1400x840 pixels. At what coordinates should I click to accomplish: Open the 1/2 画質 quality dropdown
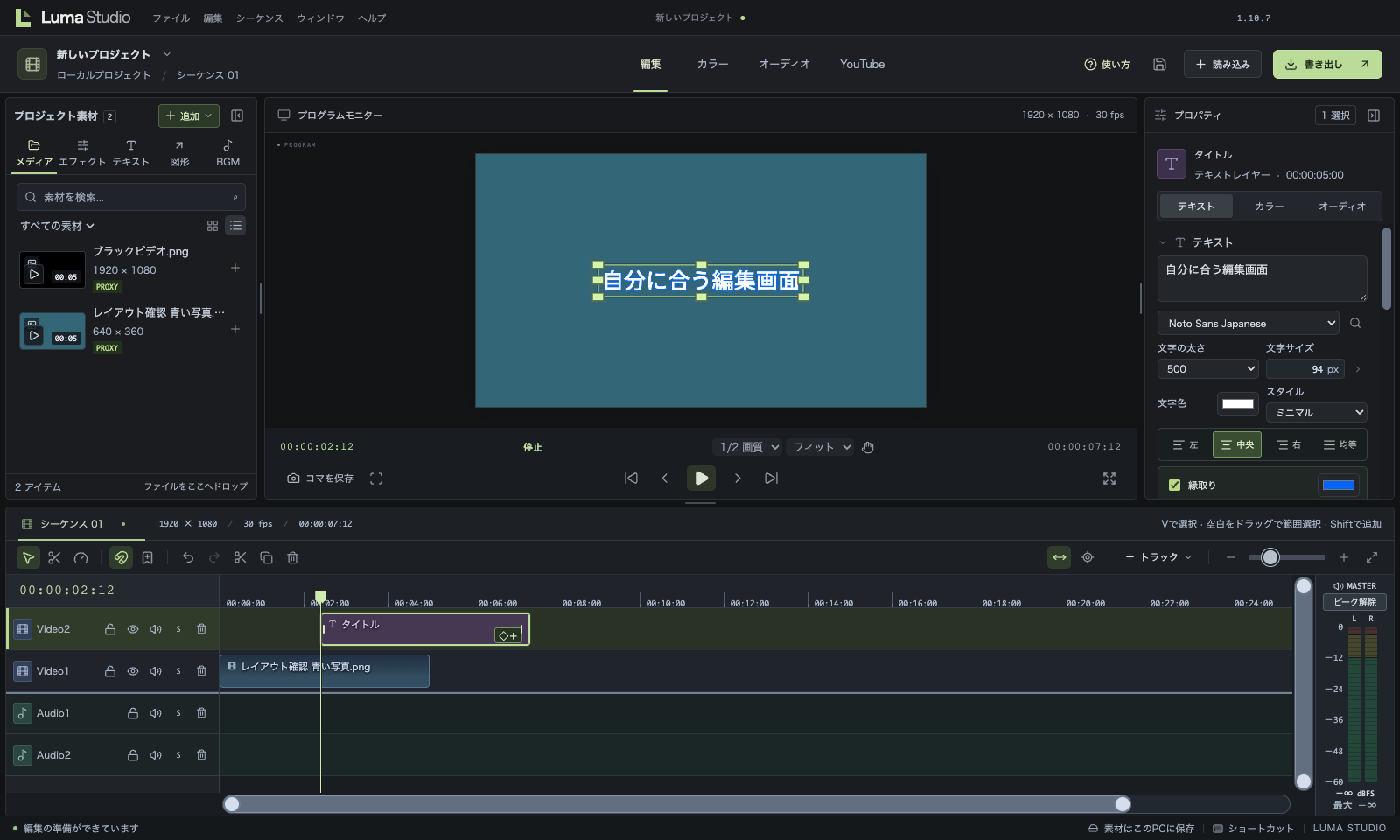pyautogui.click(x=747, y=447)
